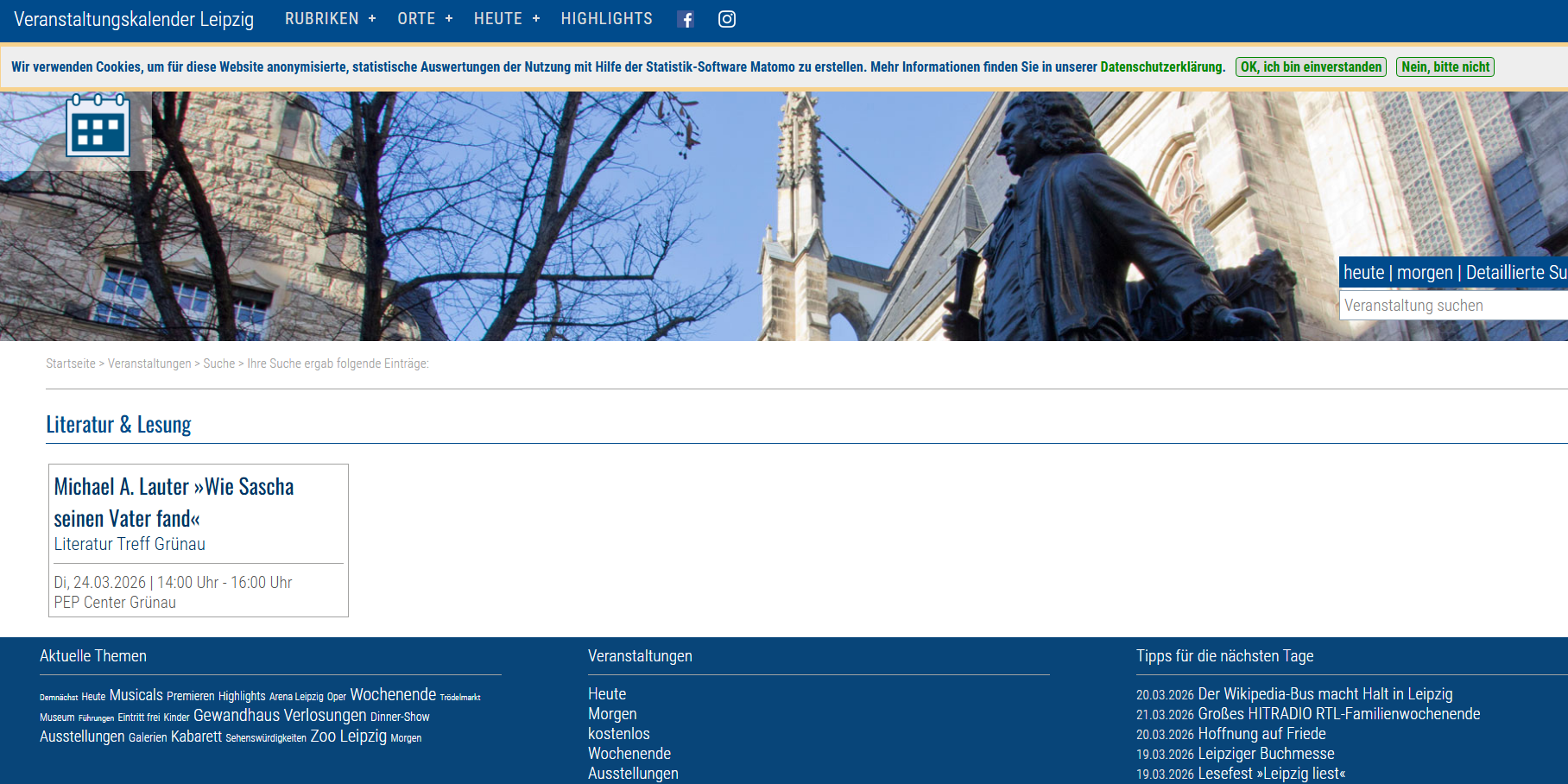Screen dimensions: 1568x784
Task: Open the Datenschutzerklärung link
Action: 1162,67
